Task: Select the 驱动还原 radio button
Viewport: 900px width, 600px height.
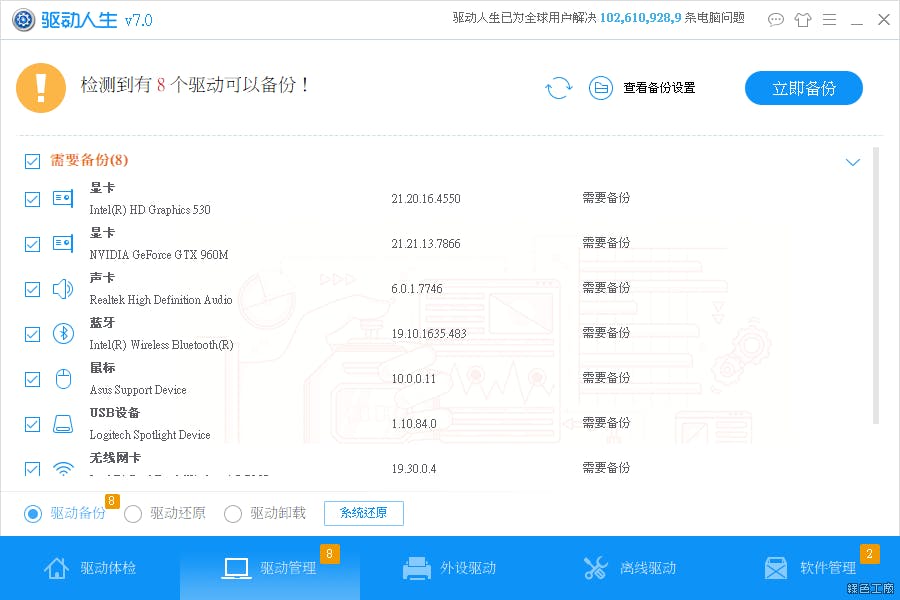Action: (133, 514)
